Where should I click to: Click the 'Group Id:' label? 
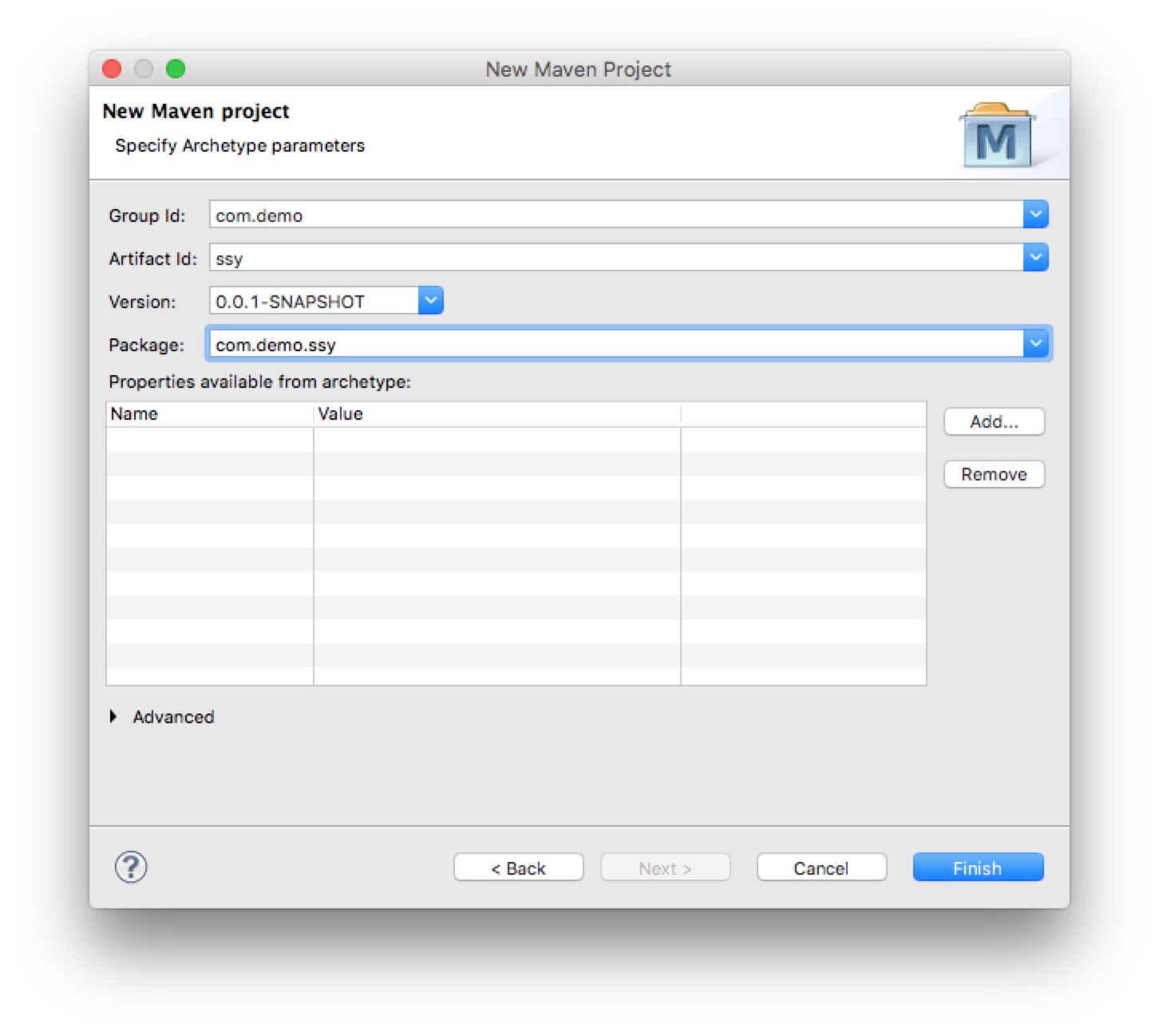147,216
